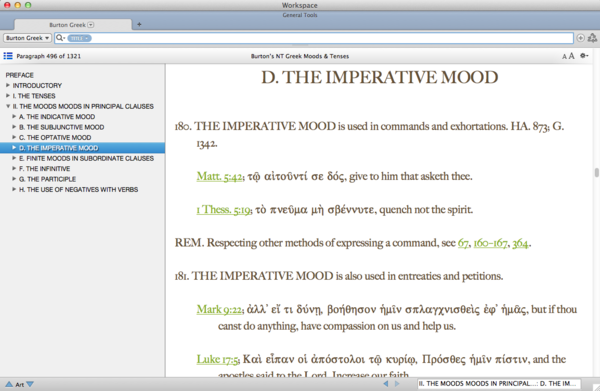The image size is (600, 391).
Task: Follow section link 160–167
Action: (491, 243)
